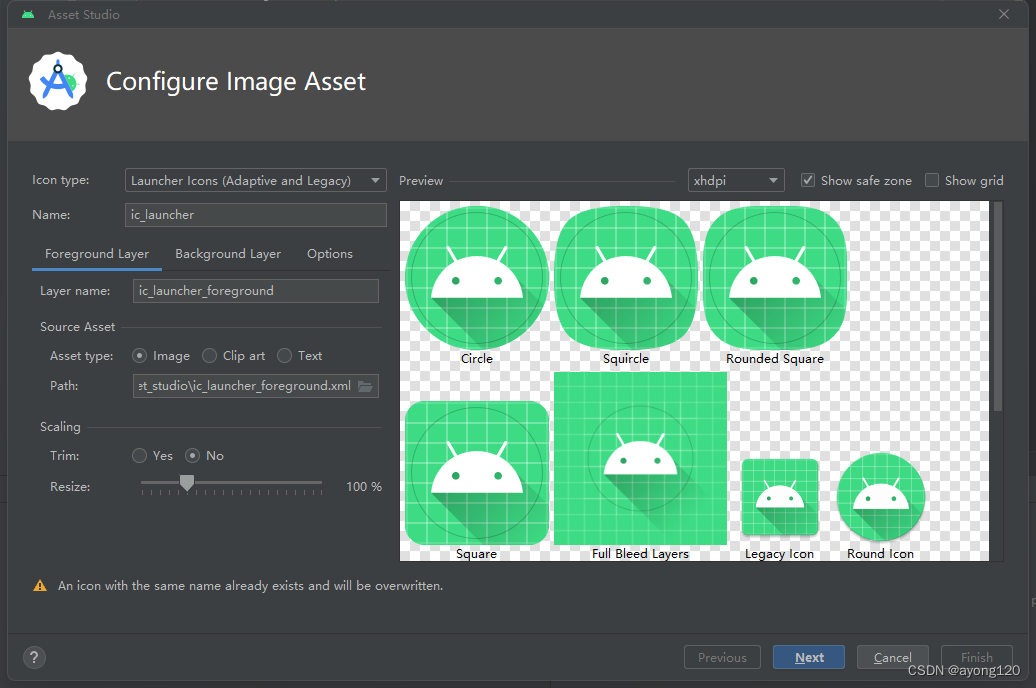Click the Resize slider handle

pyautogui.click(x=187, y=483)
